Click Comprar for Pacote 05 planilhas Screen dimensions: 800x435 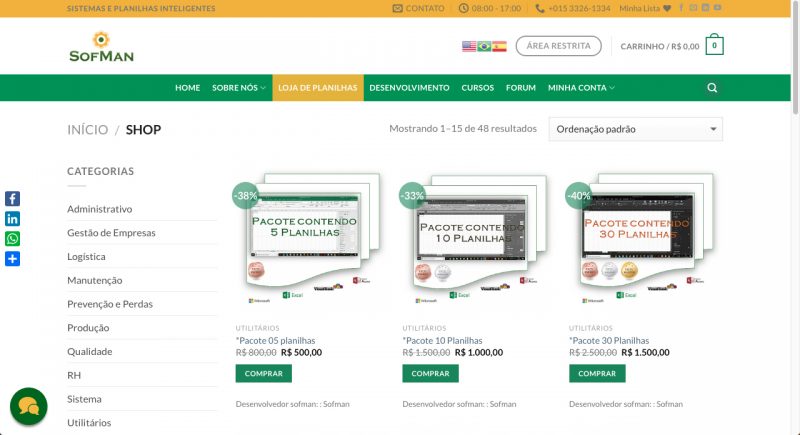click(x=264, y=373)
